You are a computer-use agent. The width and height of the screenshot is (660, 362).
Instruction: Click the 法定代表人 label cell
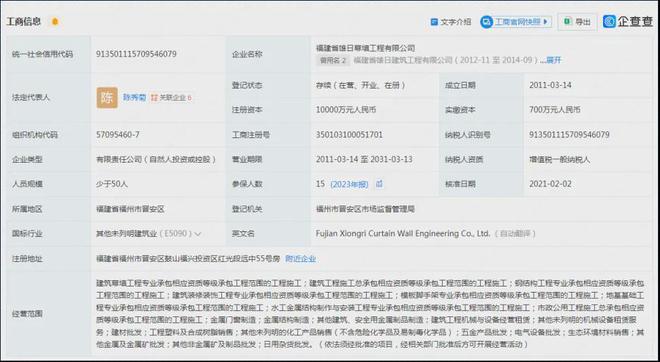(x=48, y=98)
